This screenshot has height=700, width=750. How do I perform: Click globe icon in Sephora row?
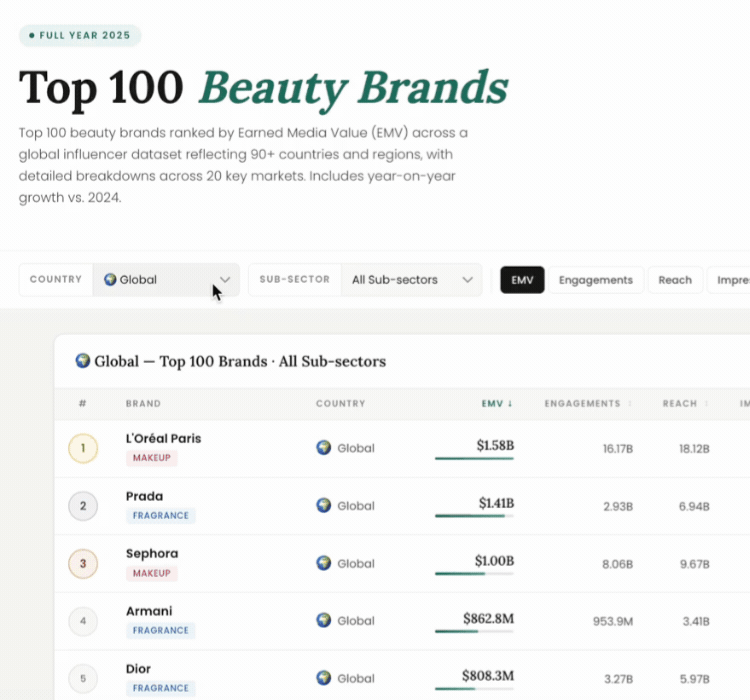324,563
